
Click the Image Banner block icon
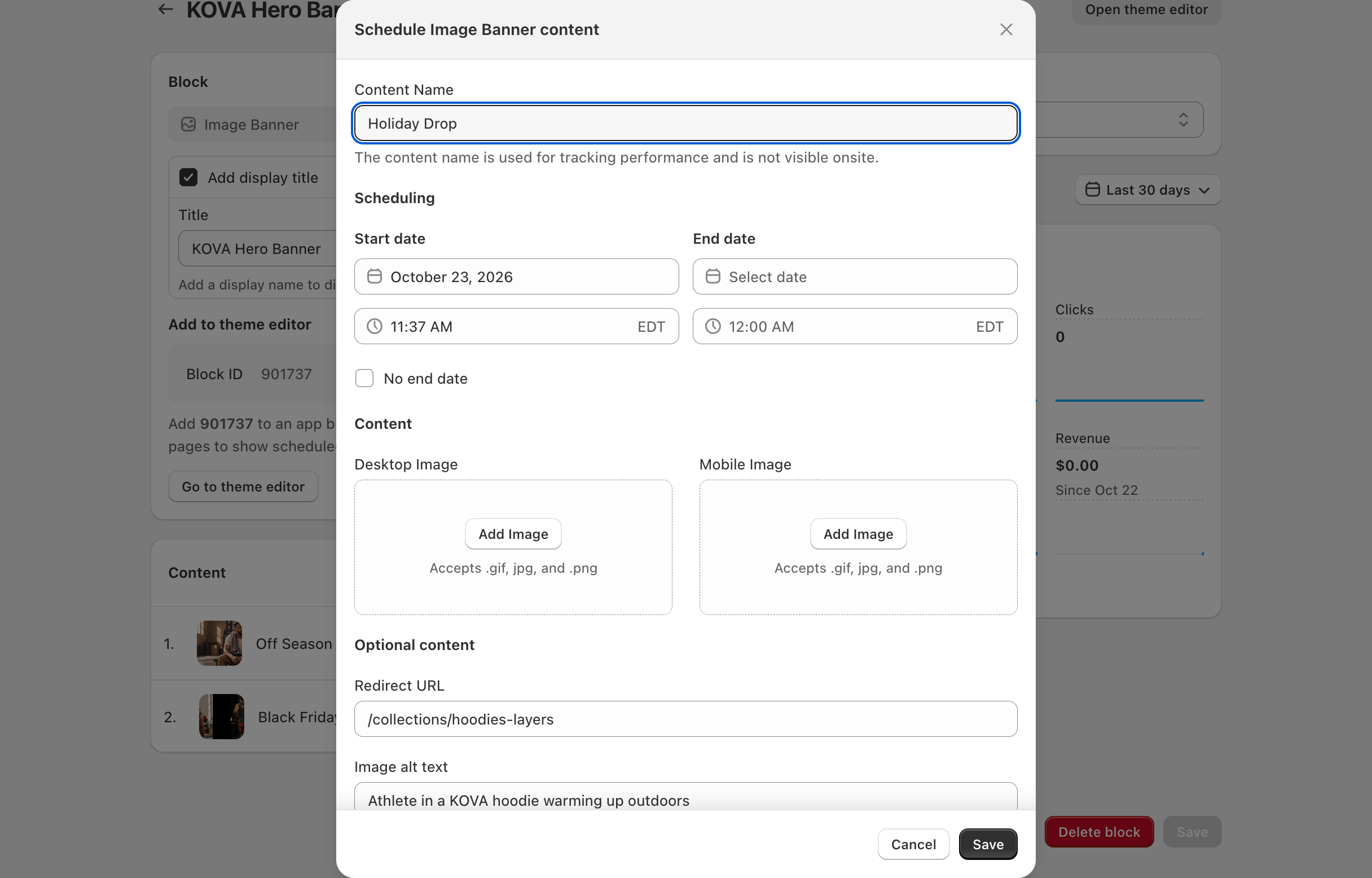[x=188, y=124]
